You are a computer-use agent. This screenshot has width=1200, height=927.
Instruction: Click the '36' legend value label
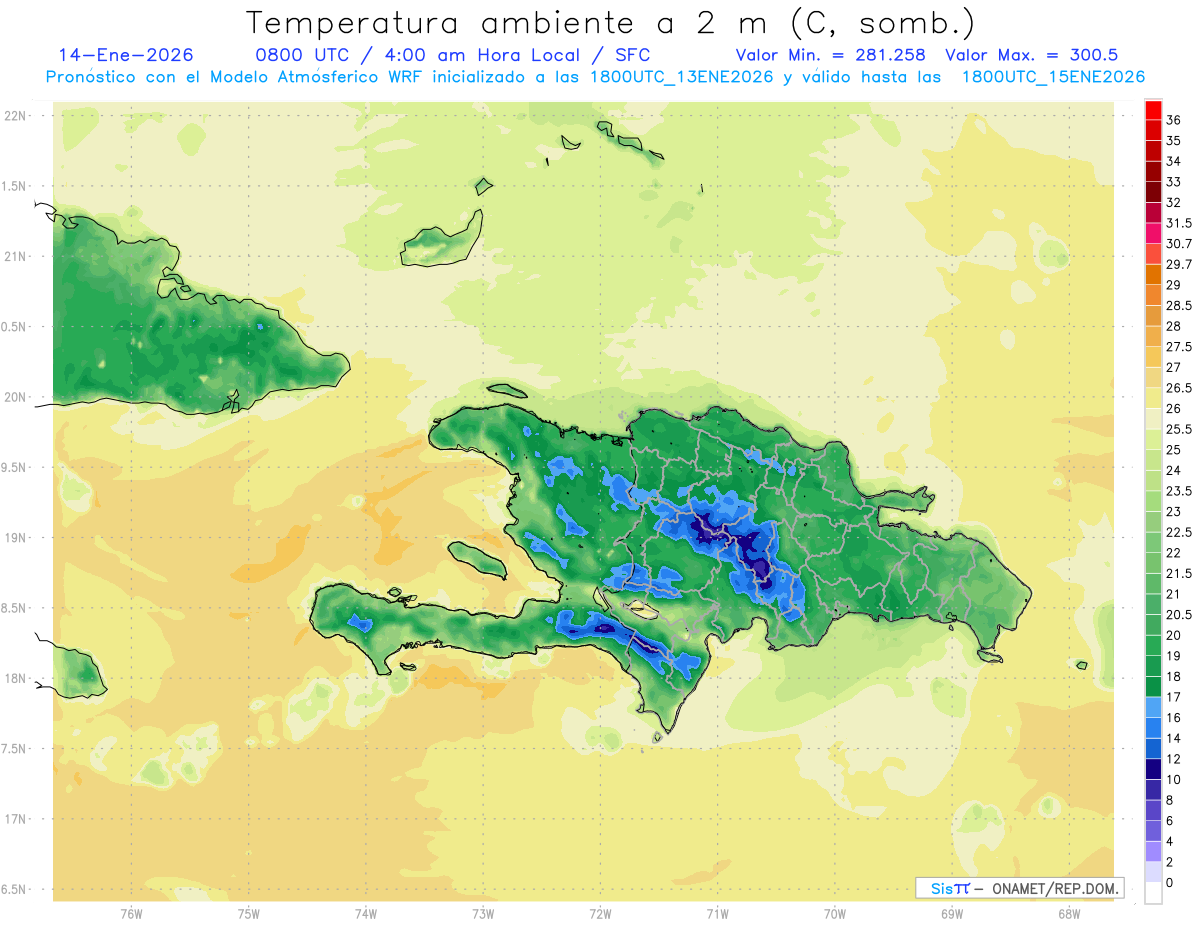pos(1174,120)
